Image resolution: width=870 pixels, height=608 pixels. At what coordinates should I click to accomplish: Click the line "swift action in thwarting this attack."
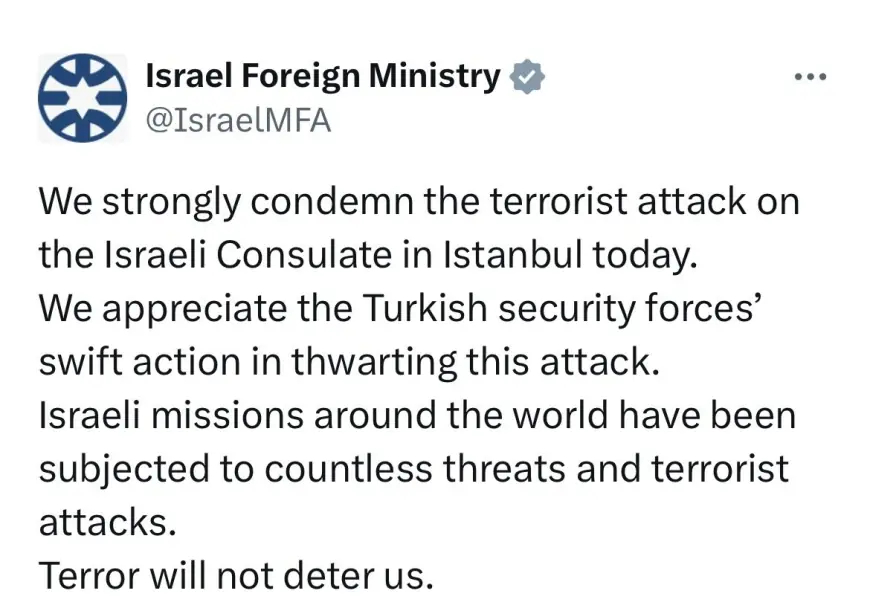tap(350, 361)
